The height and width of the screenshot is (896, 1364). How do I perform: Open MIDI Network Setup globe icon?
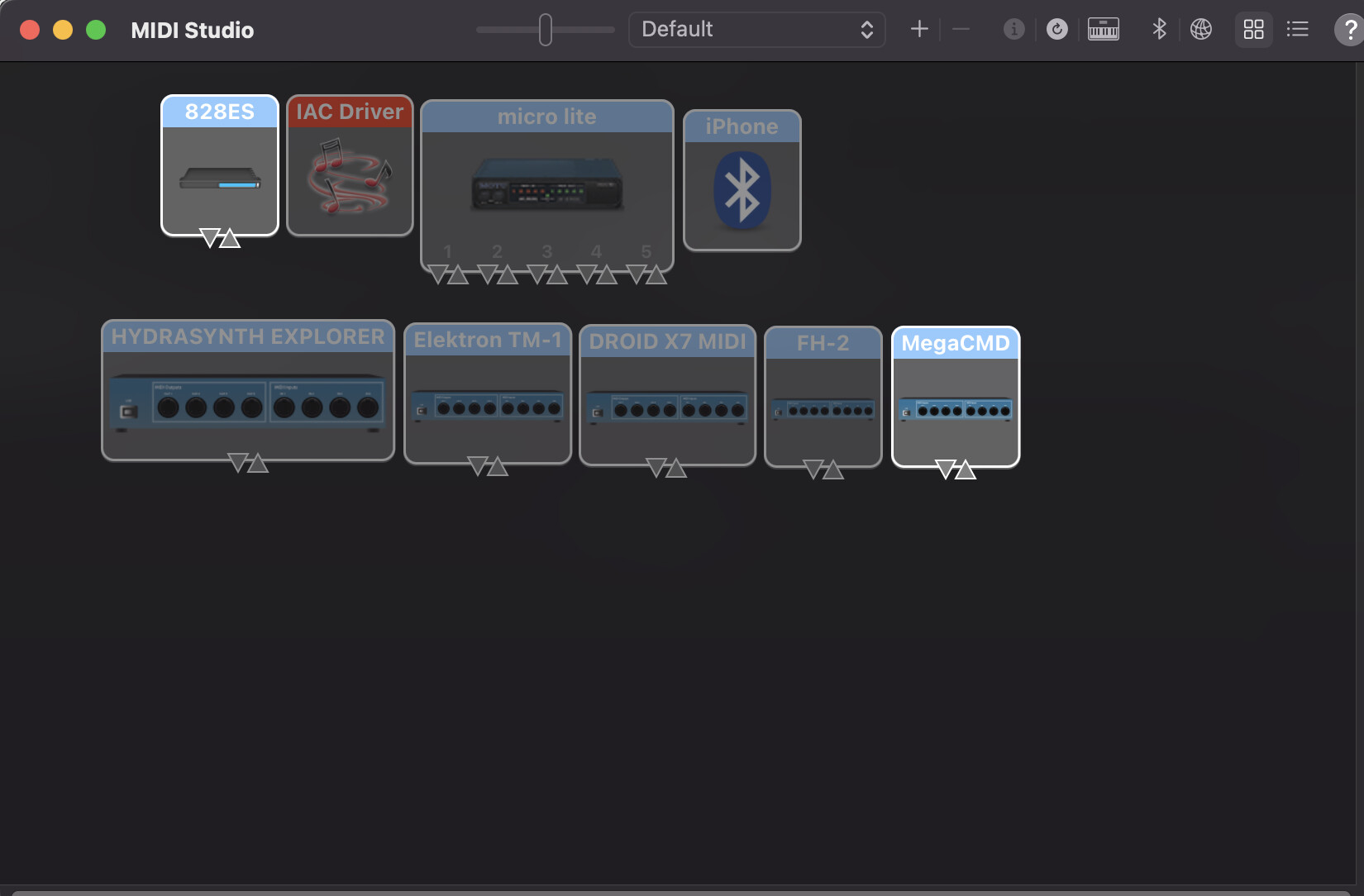[x=1200, y=30]
